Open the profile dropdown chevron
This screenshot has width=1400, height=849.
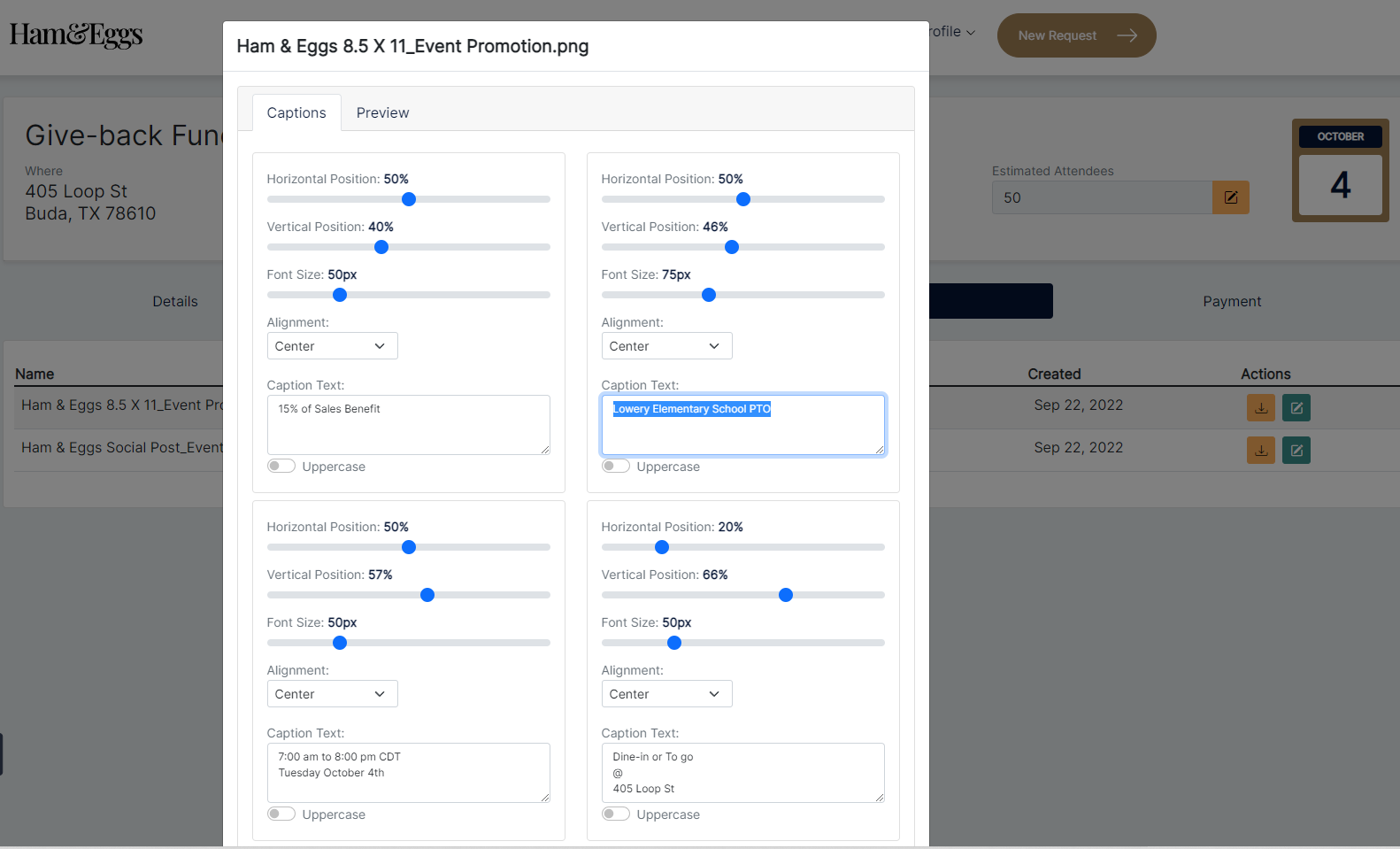coord(971,33)
